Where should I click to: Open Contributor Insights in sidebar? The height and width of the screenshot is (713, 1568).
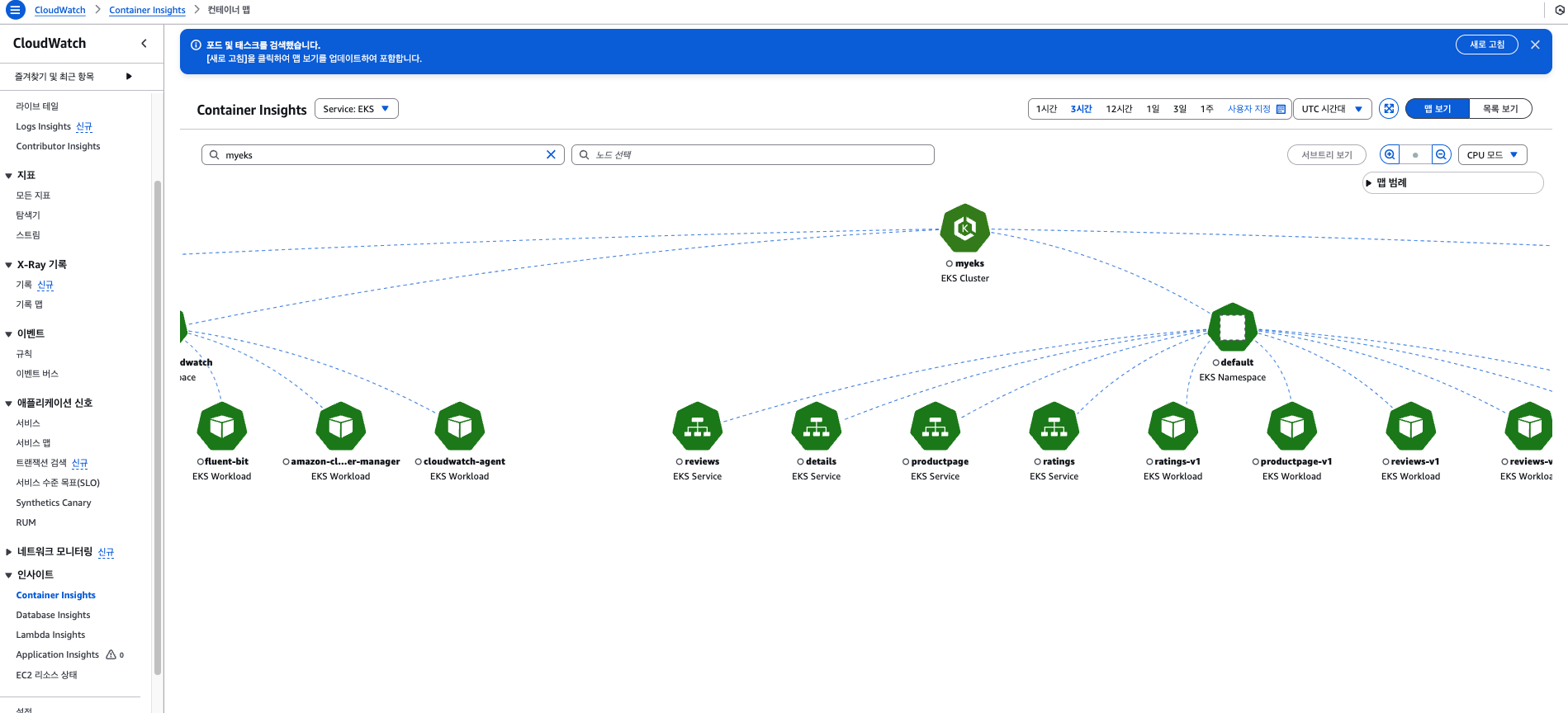pos(58,146)
